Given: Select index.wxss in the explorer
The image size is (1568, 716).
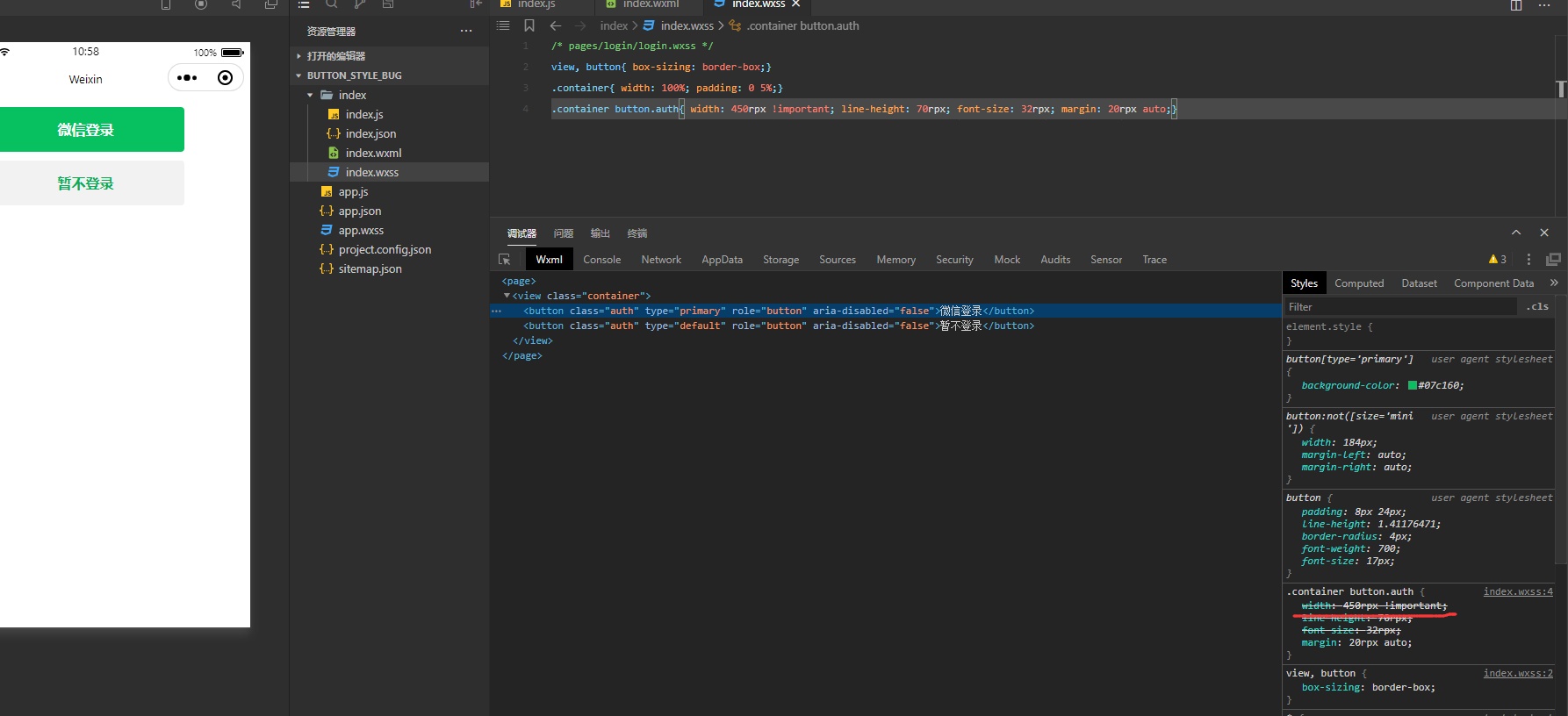Looking at the screenshot, I should click(x=389, y=172).
